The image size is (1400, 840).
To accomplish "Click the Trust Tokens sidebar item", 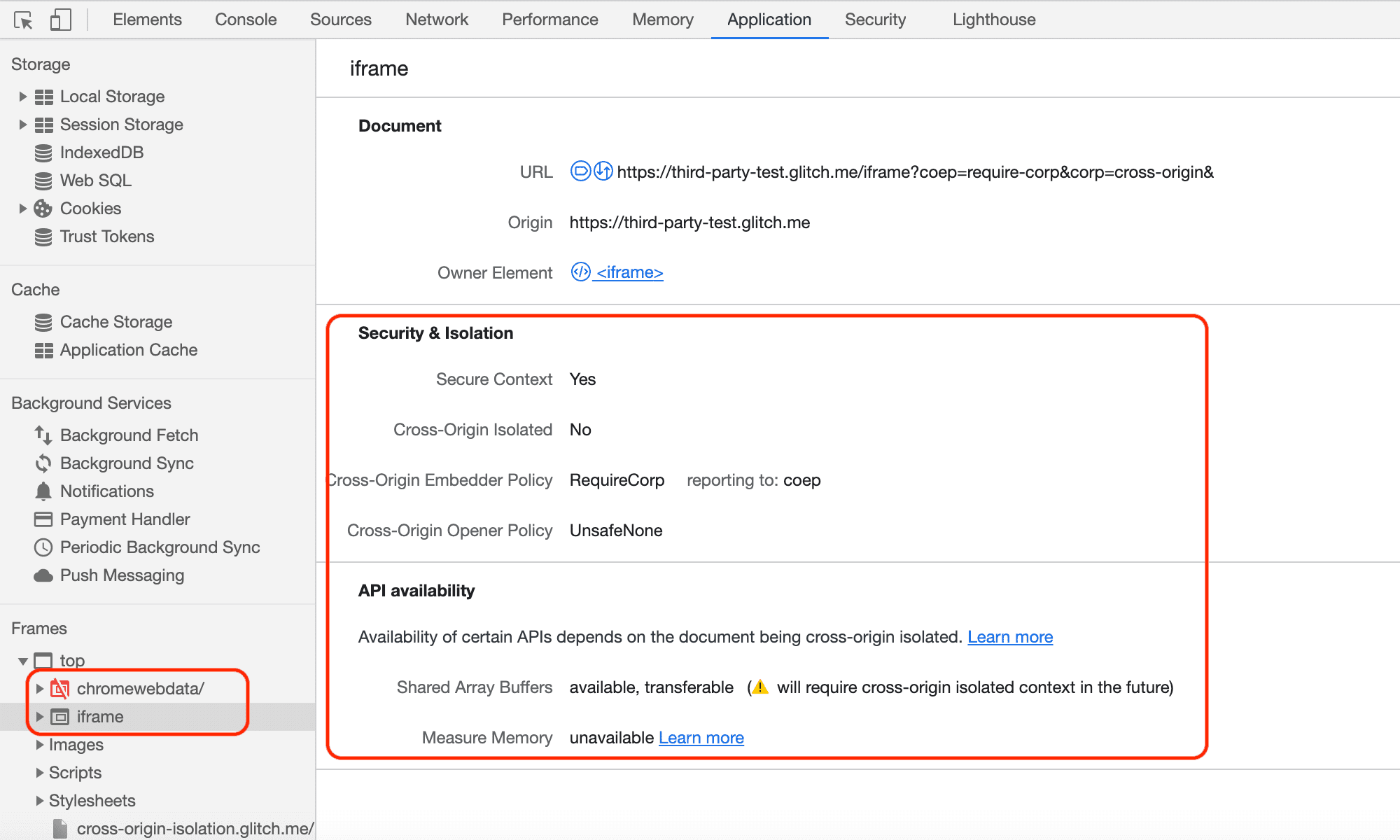I will click(x=107, y=236).
